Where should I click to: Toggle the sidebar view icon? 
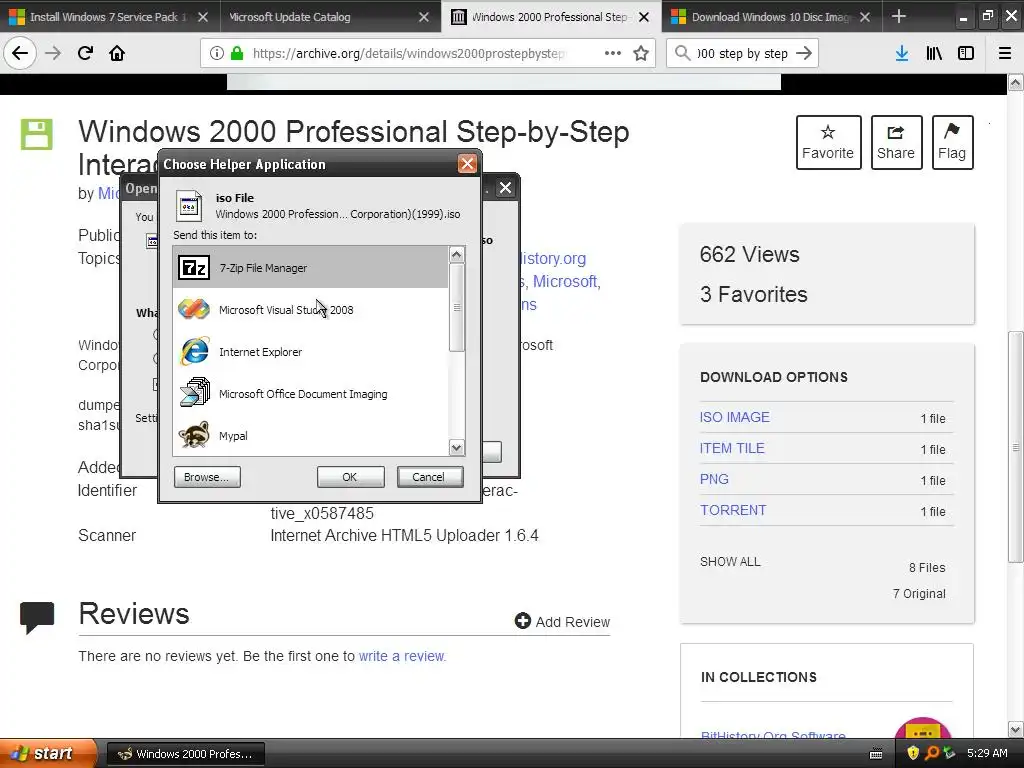pyautogui.click(x=966, y=53)
